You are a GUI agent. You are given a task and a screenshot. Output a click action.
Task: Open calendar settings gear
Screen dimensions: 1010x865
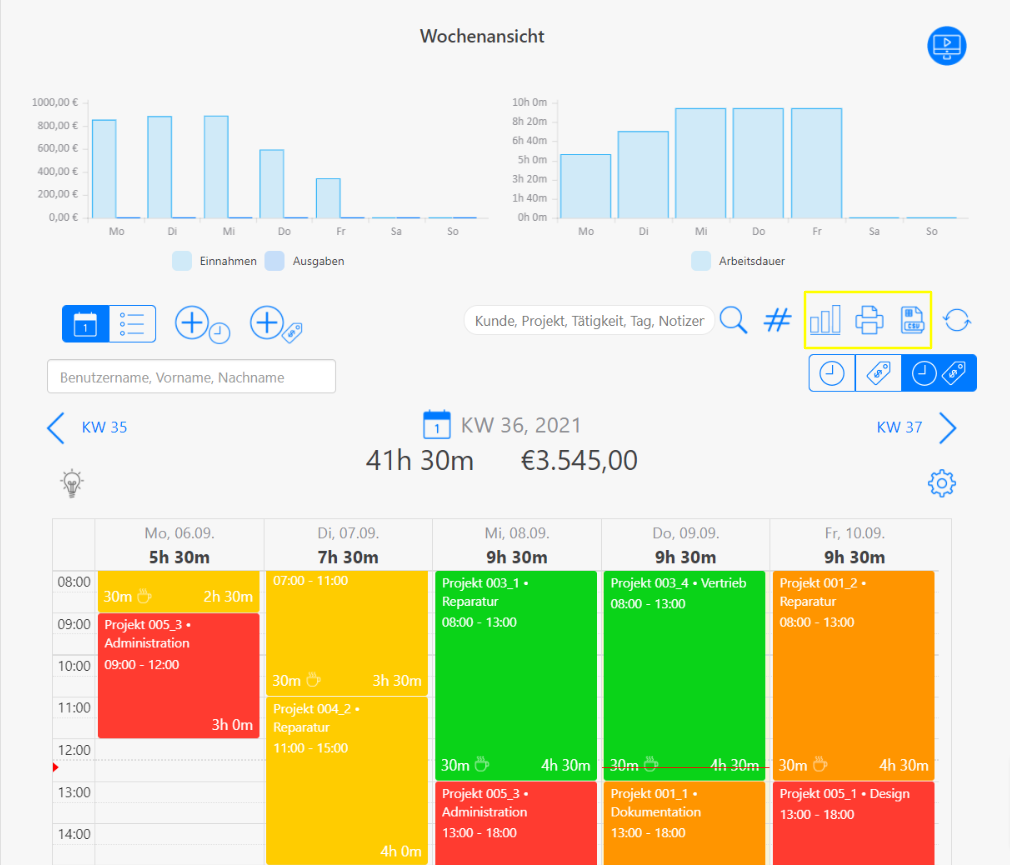(x=942, y=484)
